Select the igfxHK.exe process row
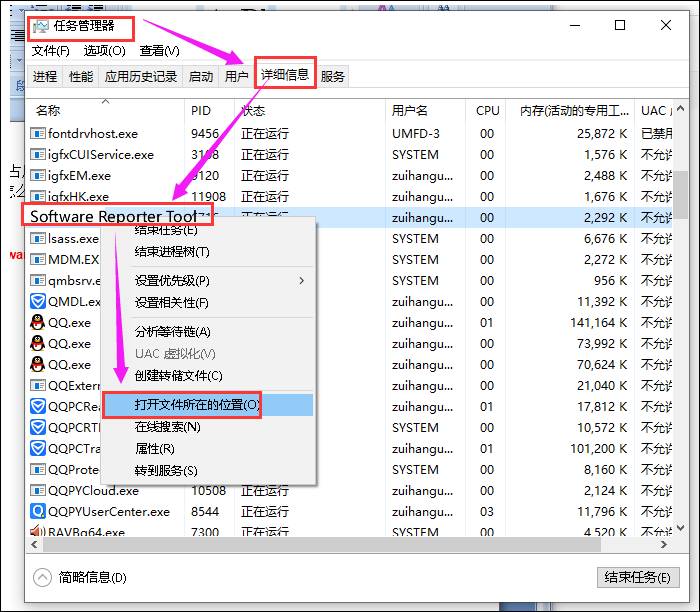 pyautogui.click(x=350, y=196)
